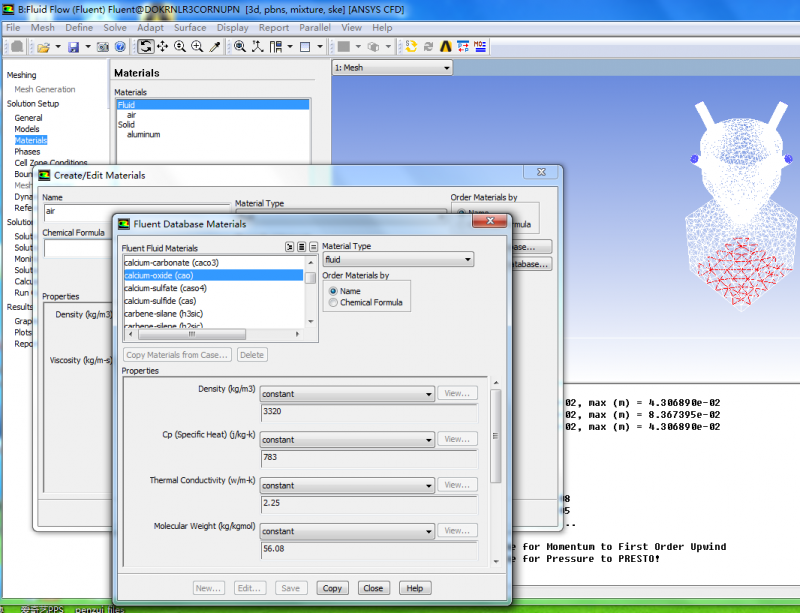Select General in Solution Setup tree
This screenshot has width=800, height=613.
[x=28, y=118]
